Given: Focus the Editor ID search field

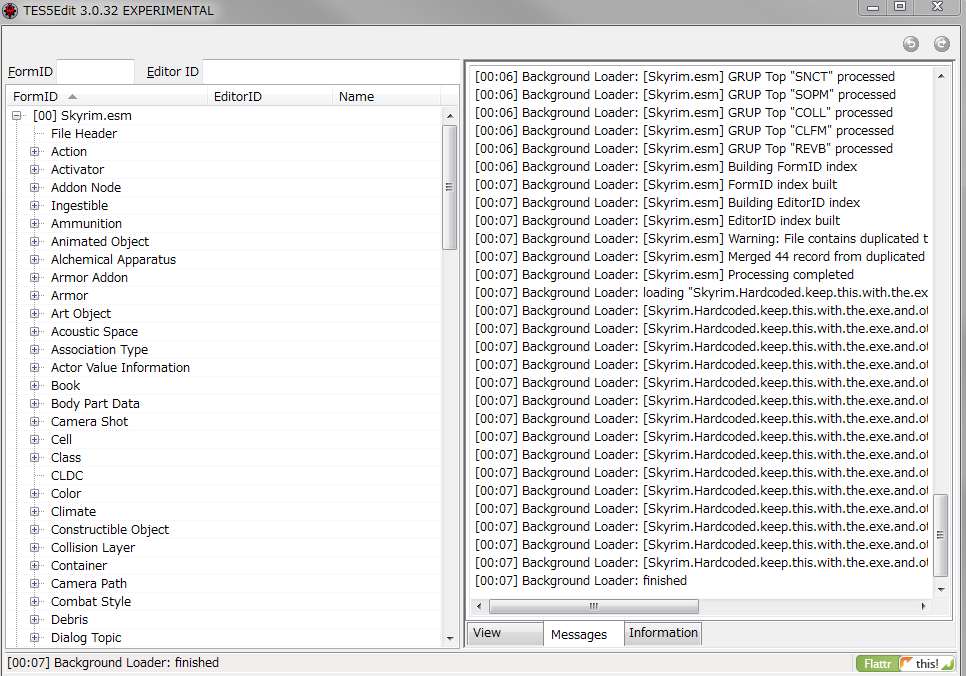Looking at the screenshot, I should pos(331,71).
